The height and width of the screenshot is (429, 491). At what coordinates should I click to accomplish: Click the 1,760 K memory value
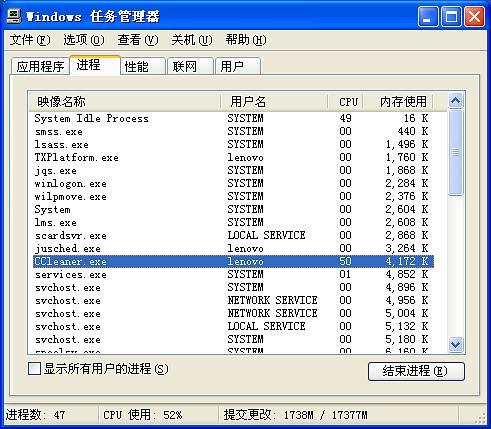point(407,157)
